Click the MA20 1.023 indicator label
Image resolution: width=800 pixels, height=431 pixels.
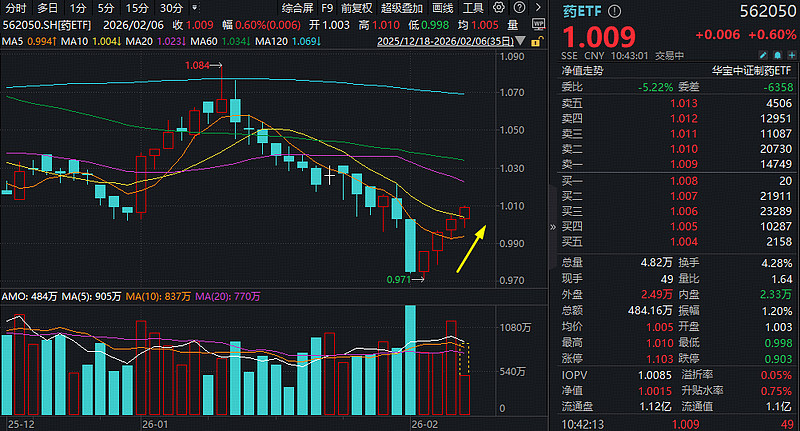point(156,41)
